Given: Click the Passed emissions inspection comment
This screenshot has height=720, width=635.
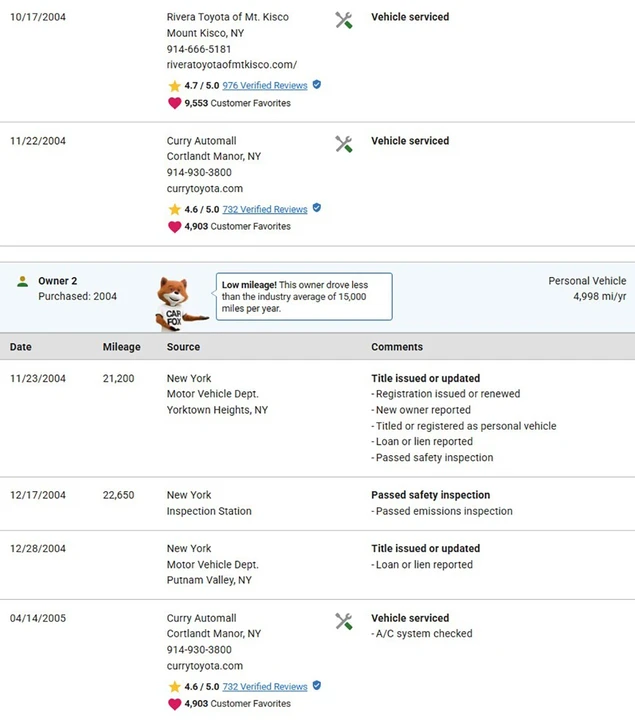Looking at the screenshot, I should [442, 512].
